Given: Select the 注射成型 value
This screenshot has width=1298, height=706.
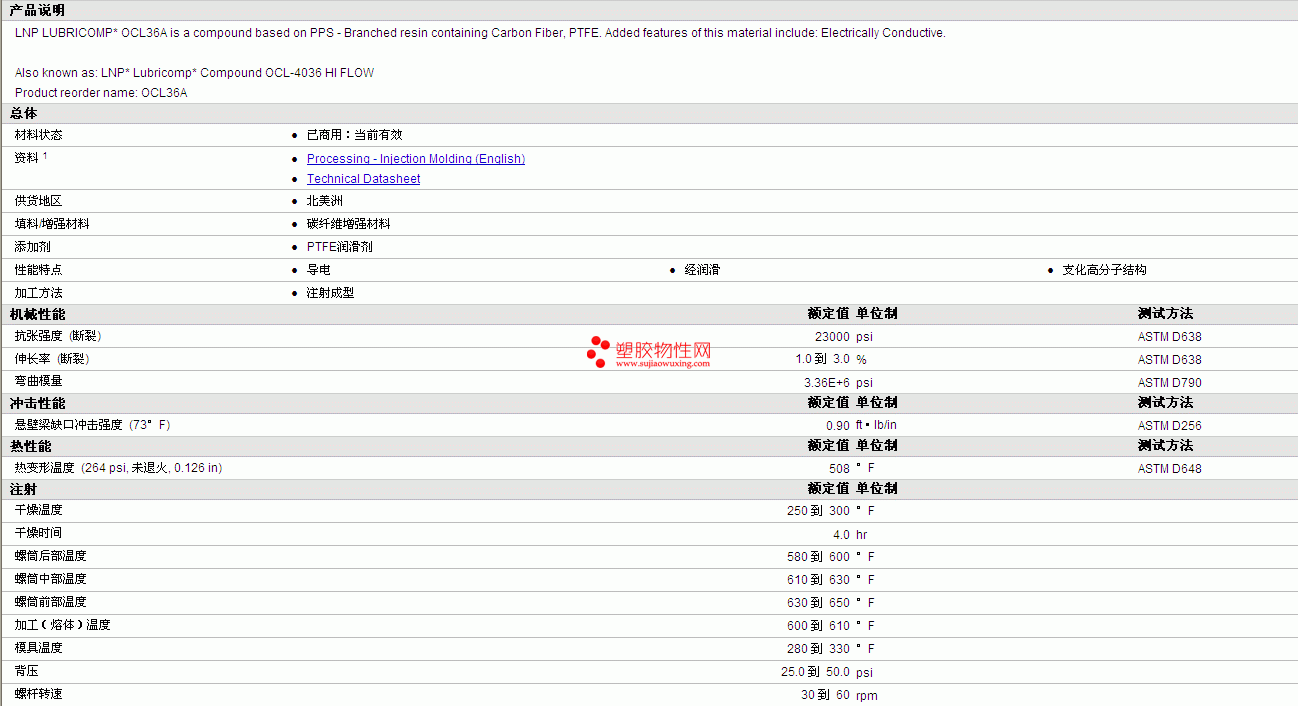Looking at the screenshot, I should coord(330,293).
